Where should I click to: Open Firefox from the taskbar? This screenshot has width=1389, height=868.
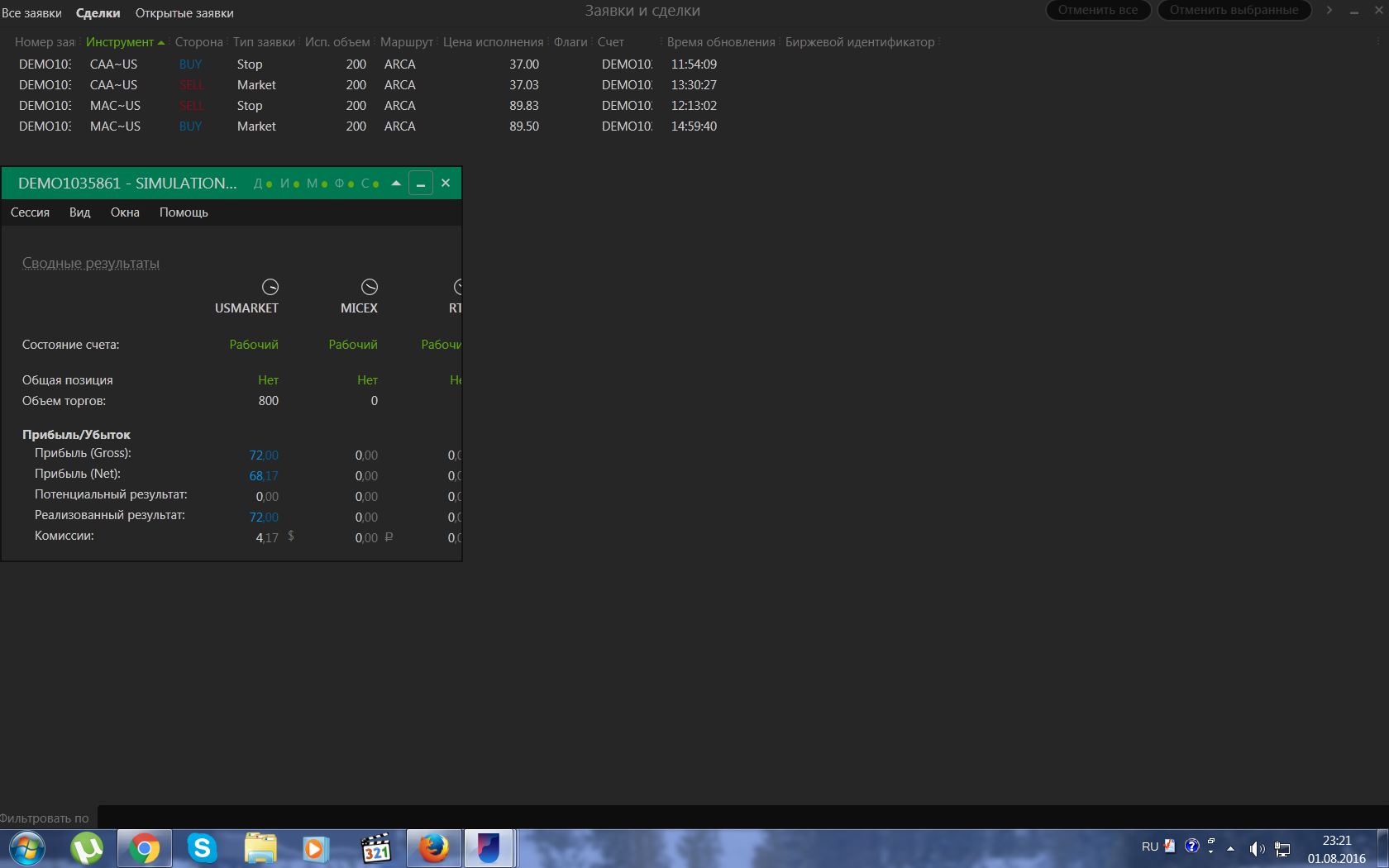coord(433,849)
